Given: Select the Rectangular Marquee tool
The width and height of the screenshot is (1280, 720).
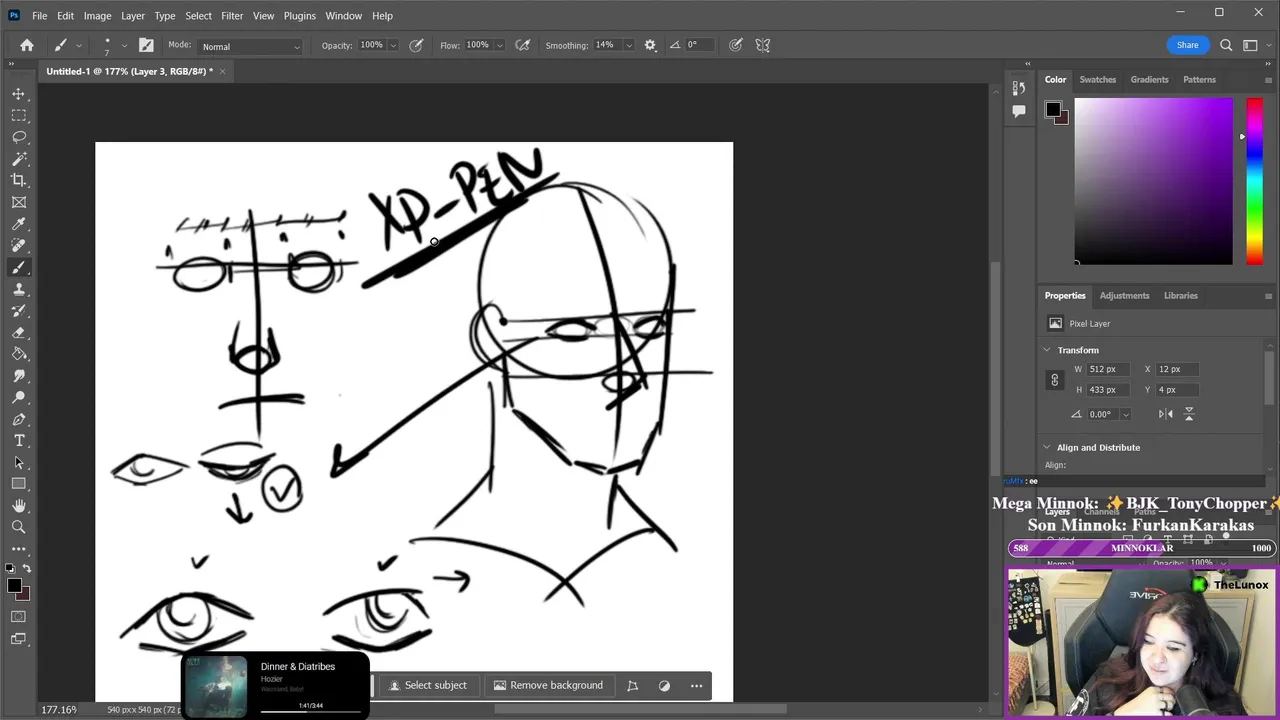Looking at the screenshot, I should click(x=19, y=115).
